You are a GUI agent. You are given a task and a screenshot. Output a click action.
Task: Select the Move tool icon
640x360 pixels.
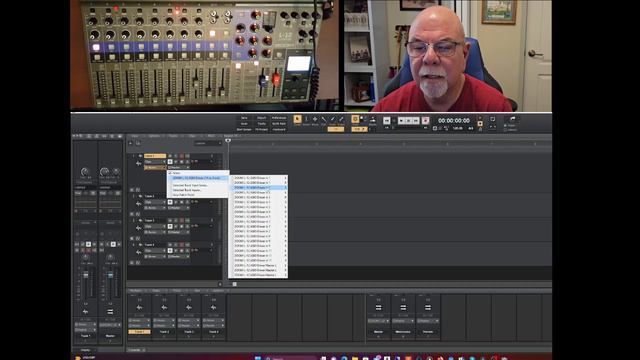(x=315, y=120)
